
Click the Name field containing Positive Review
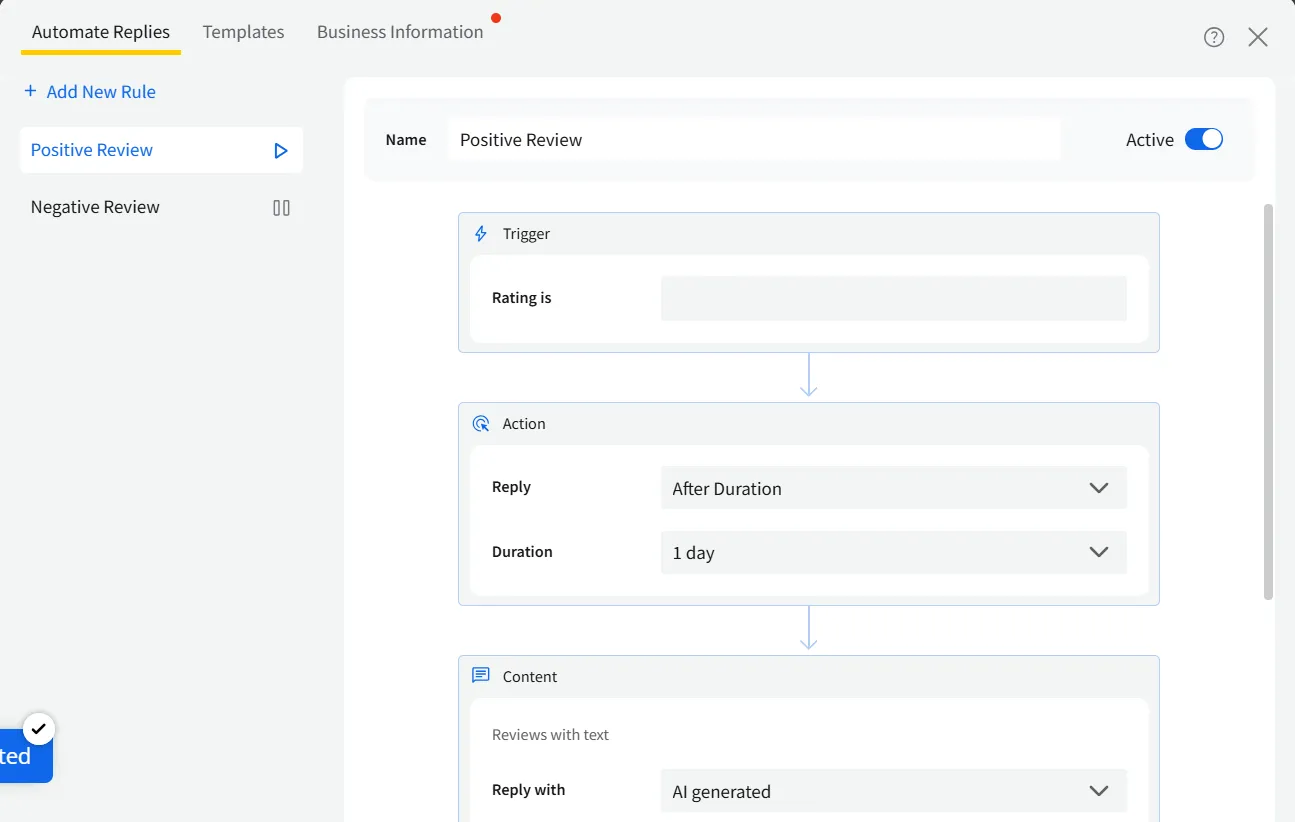[x=754, y=140]
